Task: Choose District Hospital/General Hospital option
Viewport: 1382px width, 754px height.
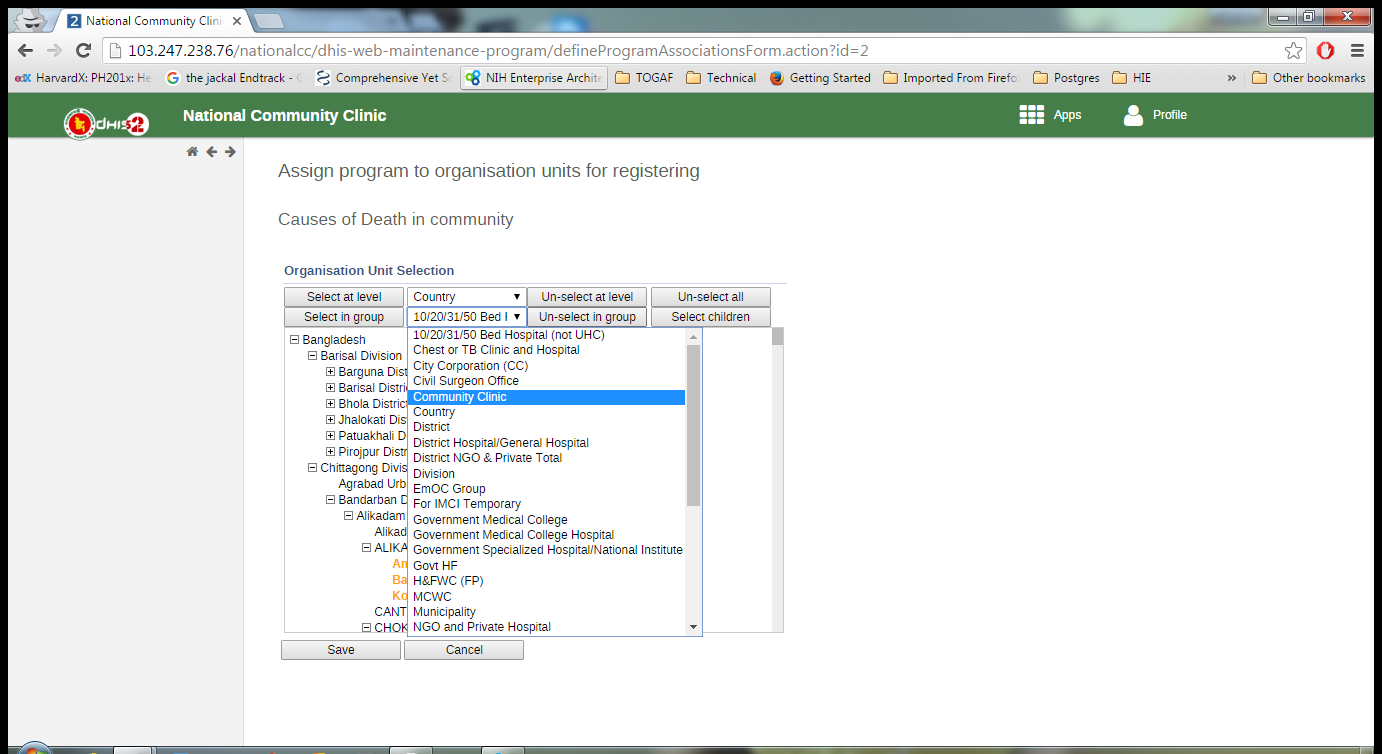Action: point(500,443)
